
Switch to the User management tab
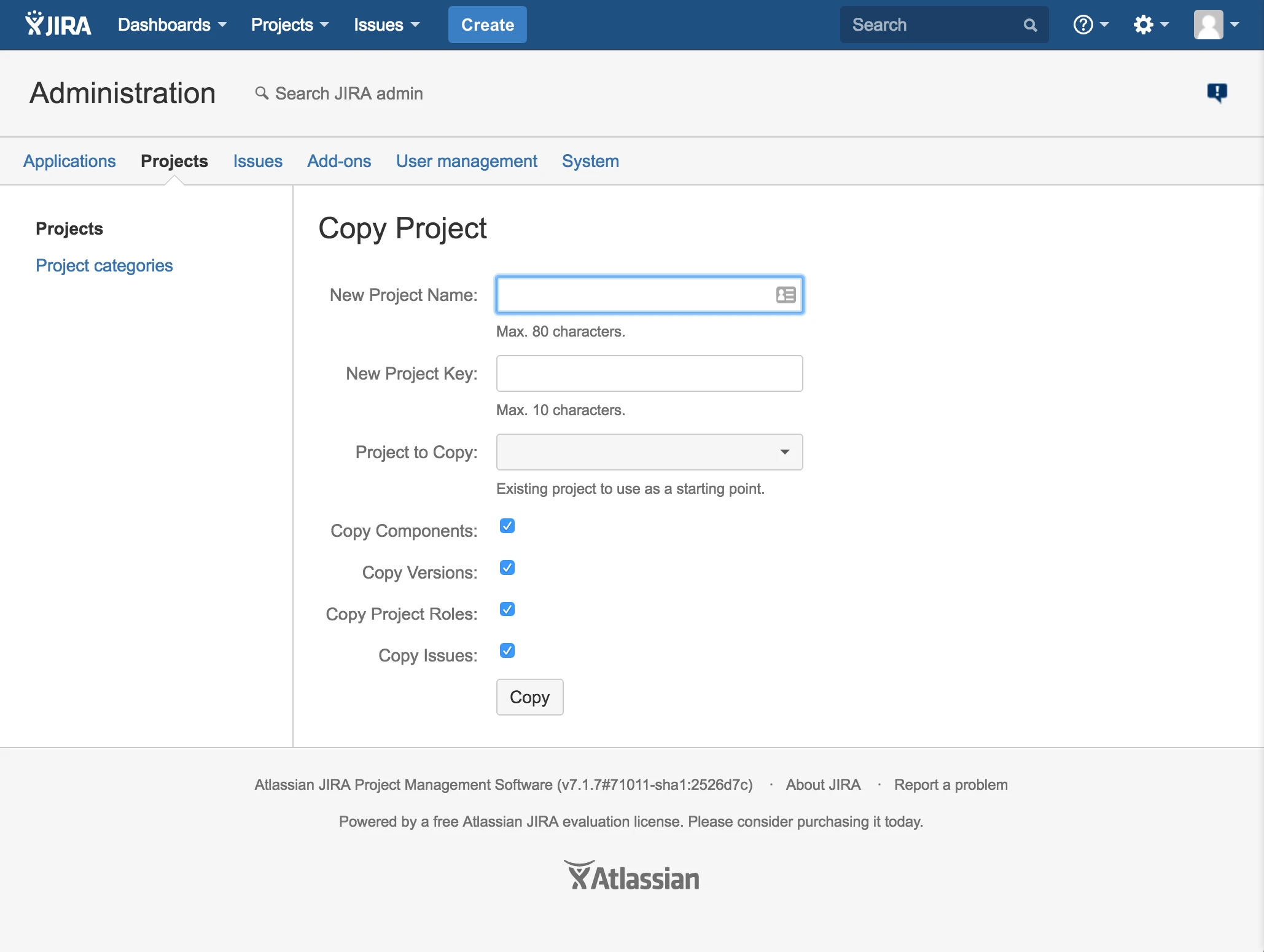click(x=467, y=161)
